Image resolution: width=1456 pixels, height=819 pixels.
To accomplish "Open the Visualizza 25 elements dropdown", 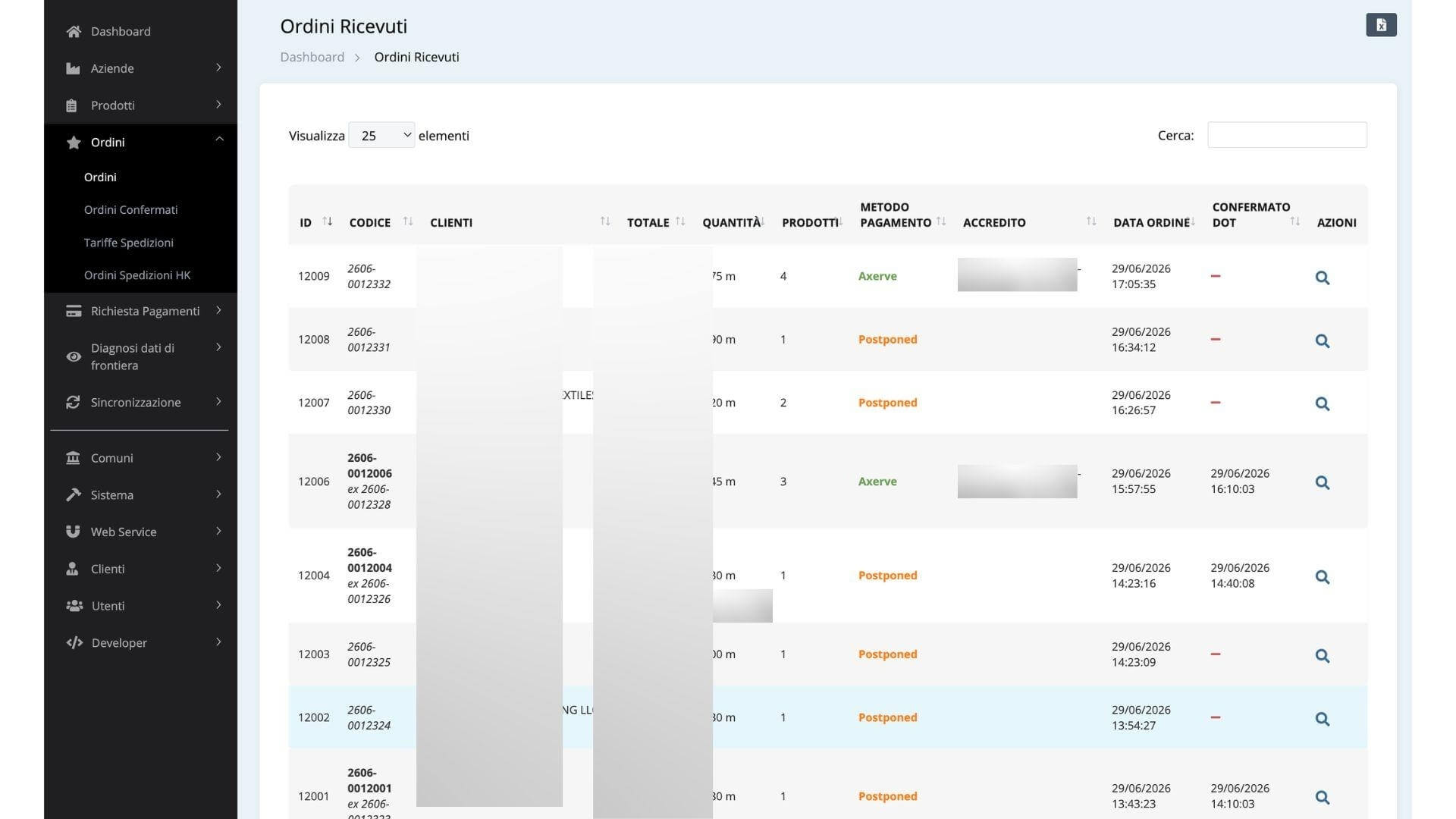I will (381, 135).
